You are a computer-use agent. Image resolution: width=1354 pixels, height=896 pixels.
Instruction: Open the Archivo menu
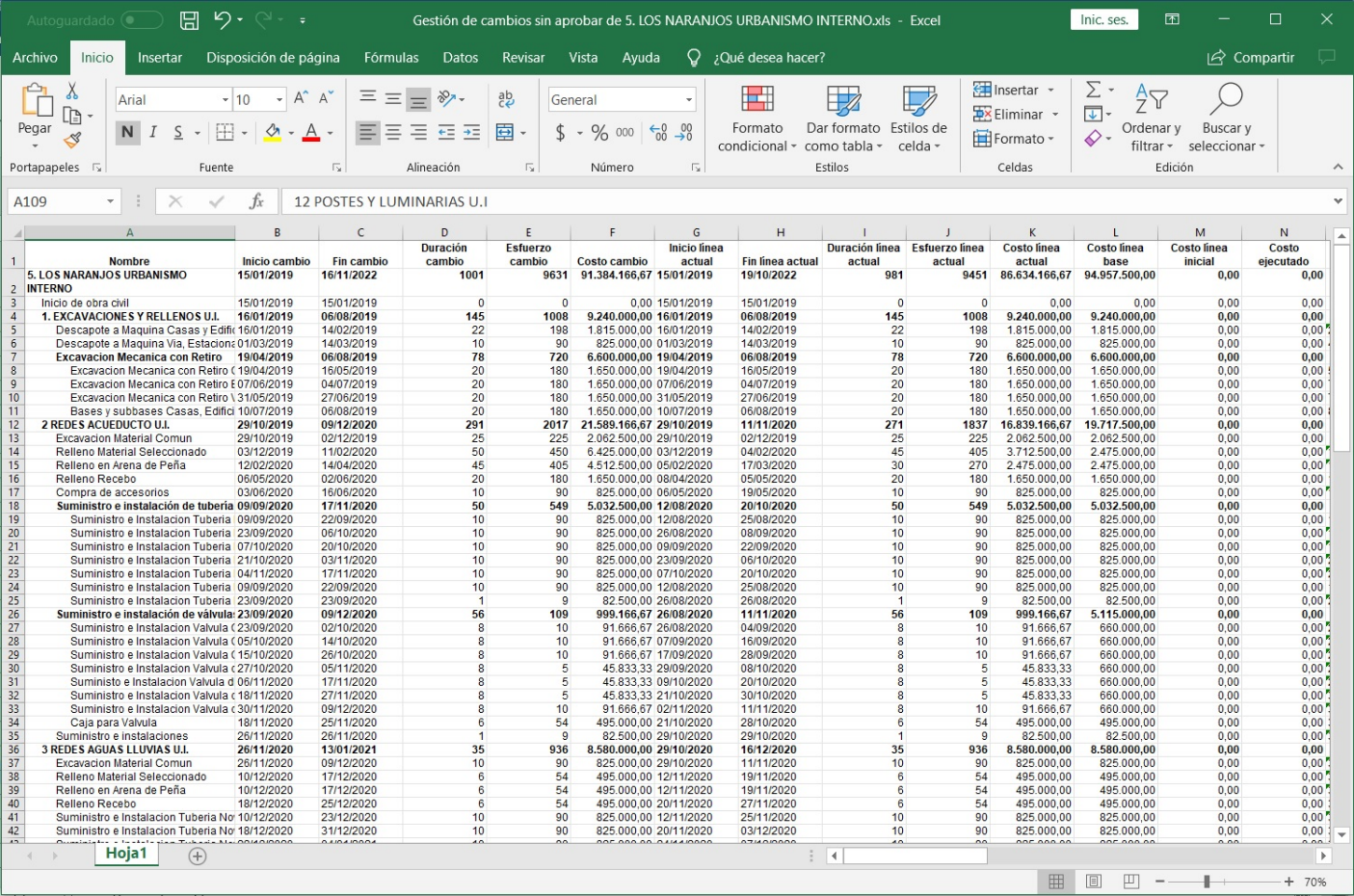click(35, 58)
